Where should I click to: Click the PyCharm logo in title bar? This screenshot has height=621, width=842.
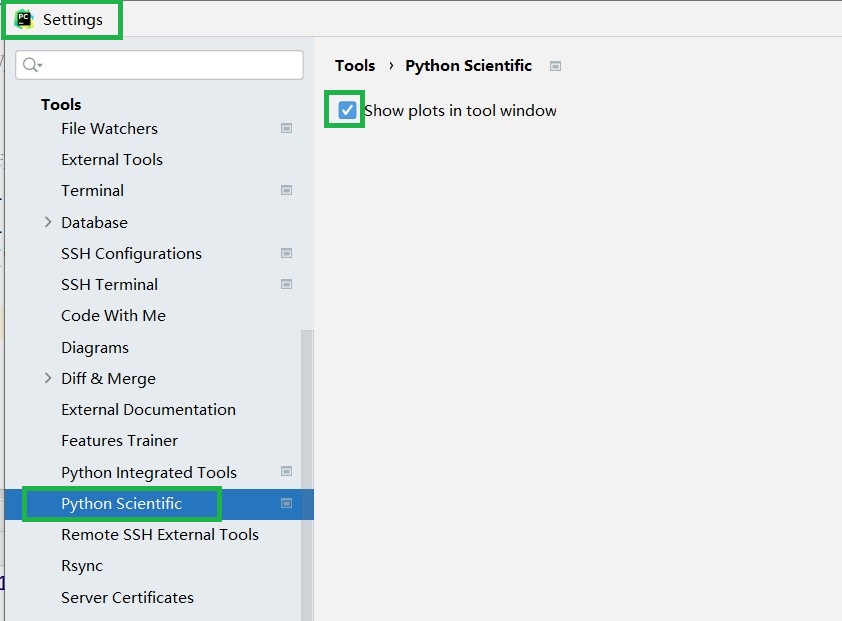[24, 19]
